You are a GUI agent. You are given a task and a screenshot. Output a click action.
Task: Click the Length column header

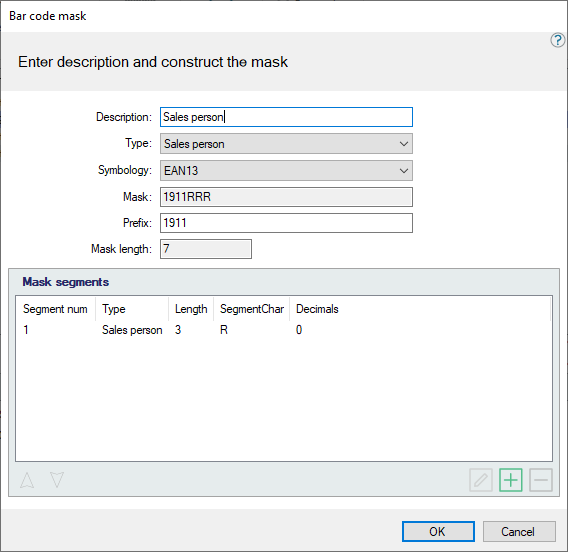pyautogui.click(x=191, y=309)
